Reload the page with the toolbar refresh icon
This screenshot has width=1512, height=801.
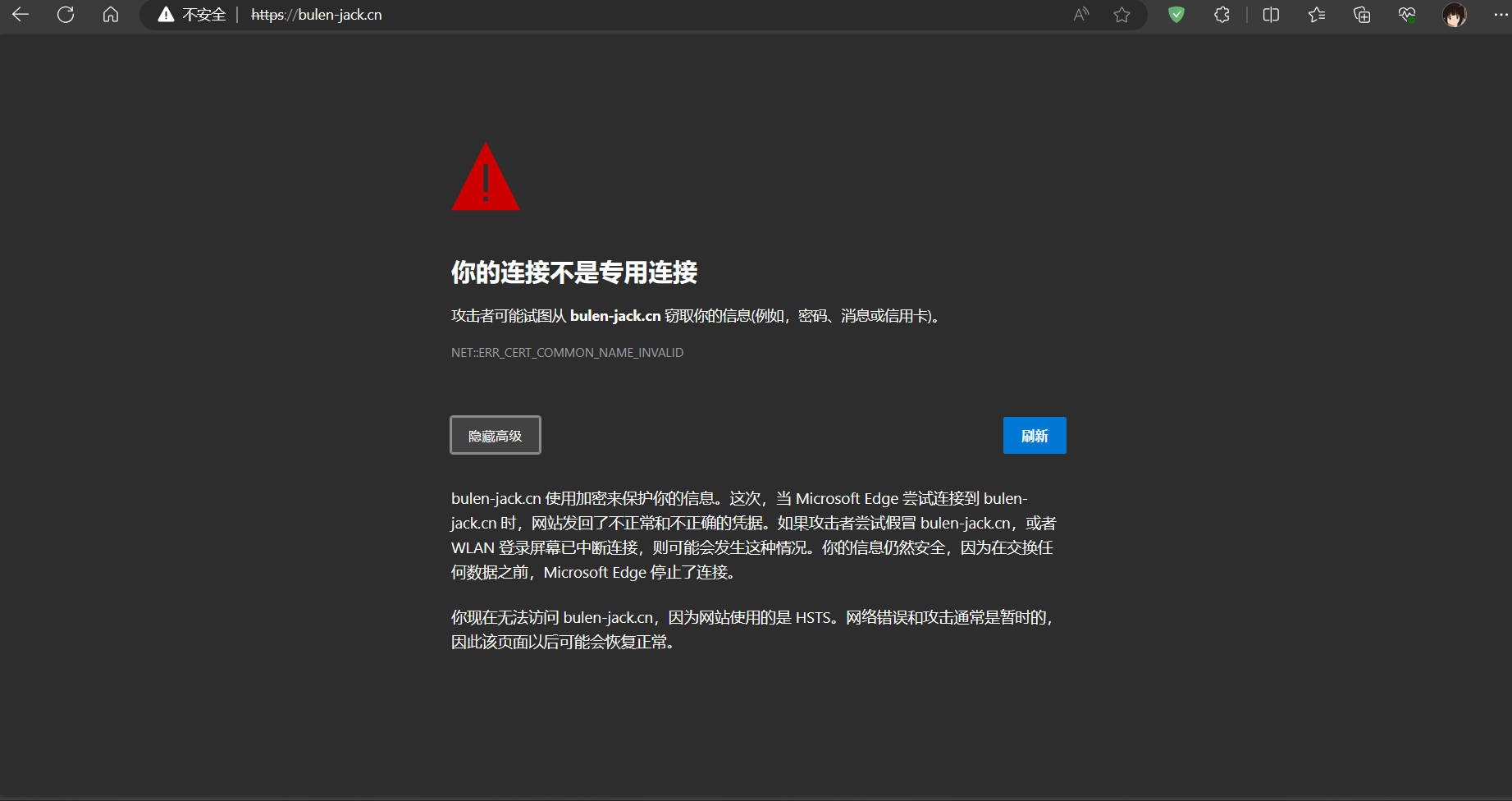click(x=66, y=15)
